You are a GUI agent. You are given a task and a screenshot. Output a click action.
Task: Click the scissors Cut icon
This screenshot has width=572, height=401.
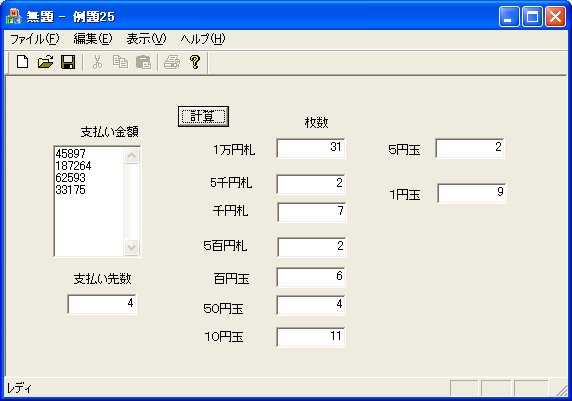pos(97,62)
